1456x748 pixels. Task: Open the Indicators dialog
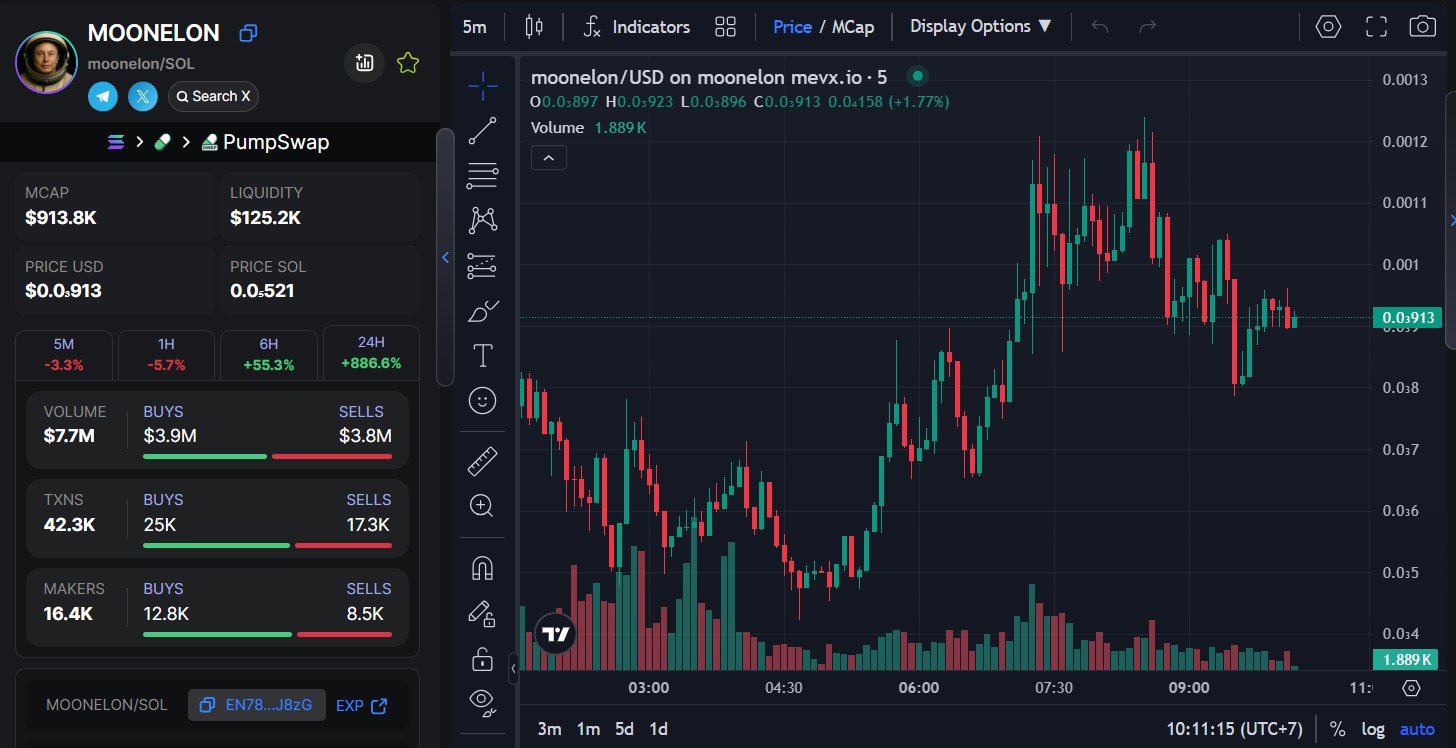click(636, 27)
